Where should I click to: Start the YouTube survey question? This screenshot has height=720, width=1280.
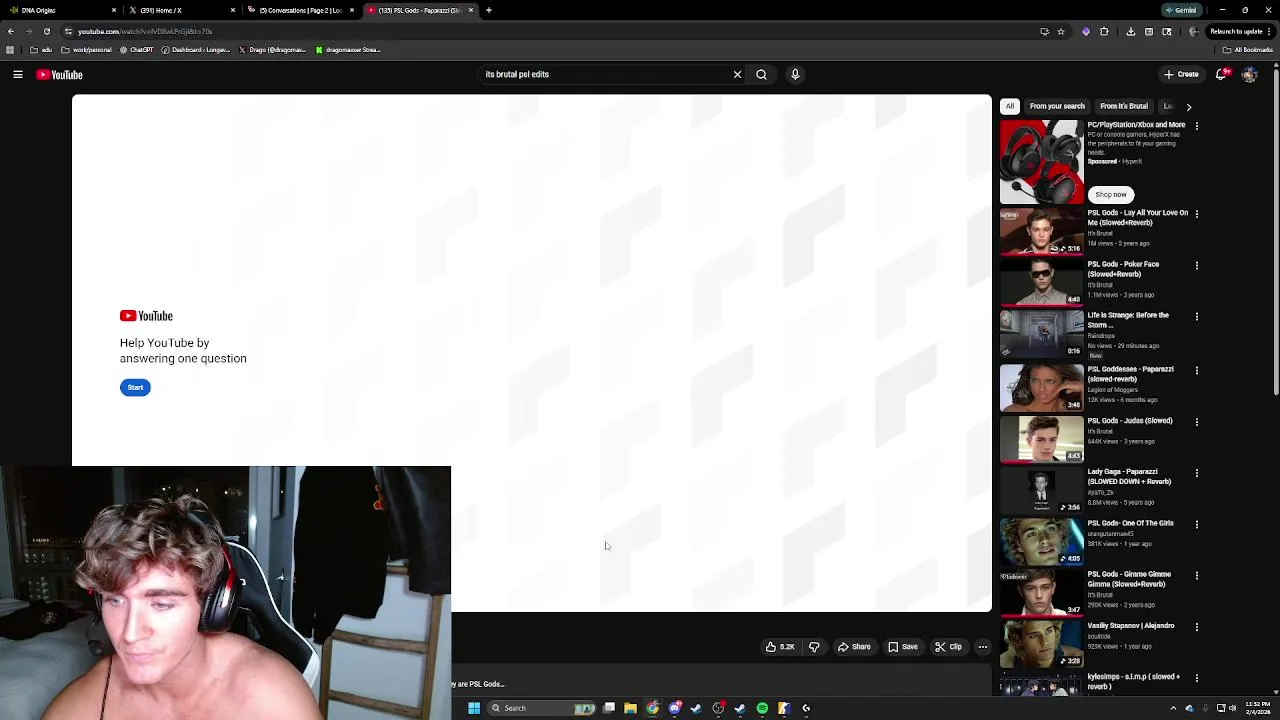point(135,387)
